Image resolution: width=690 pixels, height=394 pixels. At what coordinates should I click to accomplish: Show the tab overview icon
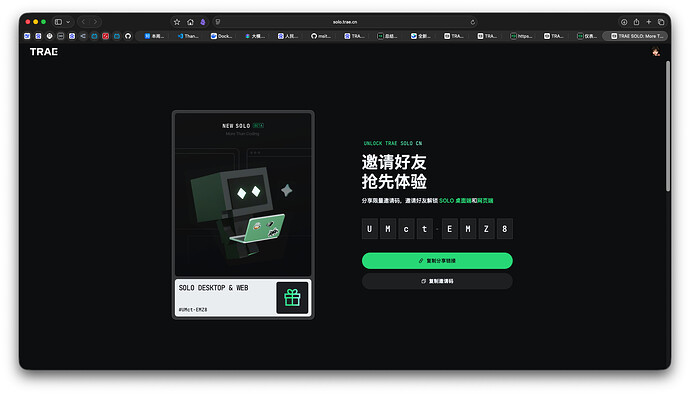[x=661, y=22]
